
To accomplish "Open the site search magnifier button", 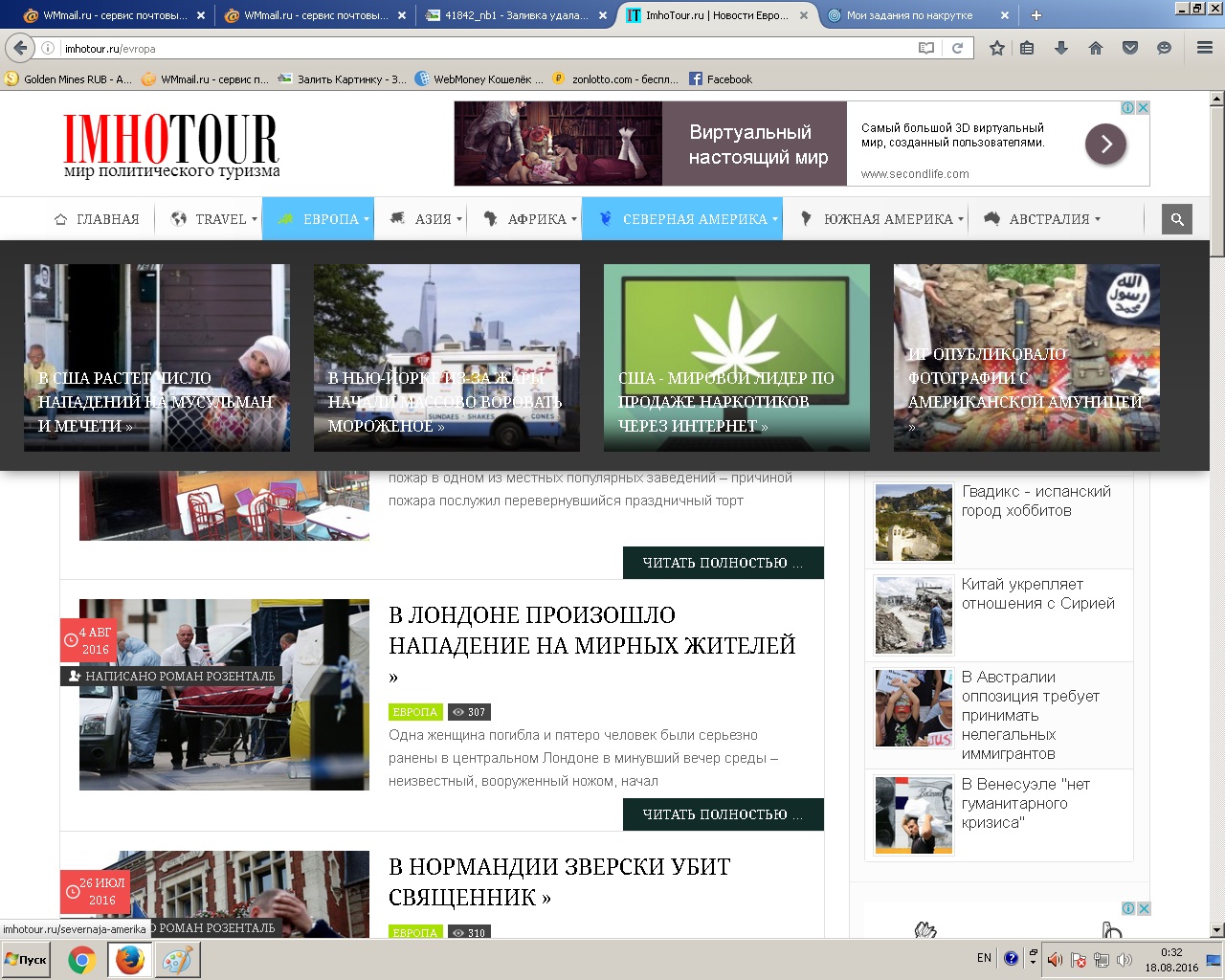I will pyautogui.click(x=1177, y=219).
